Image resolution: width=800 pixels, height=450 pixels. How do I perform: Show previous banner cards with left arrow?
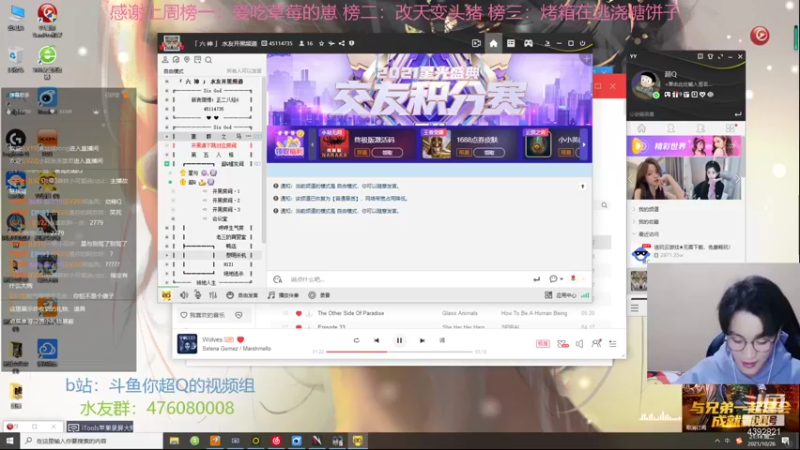(312, 145)
